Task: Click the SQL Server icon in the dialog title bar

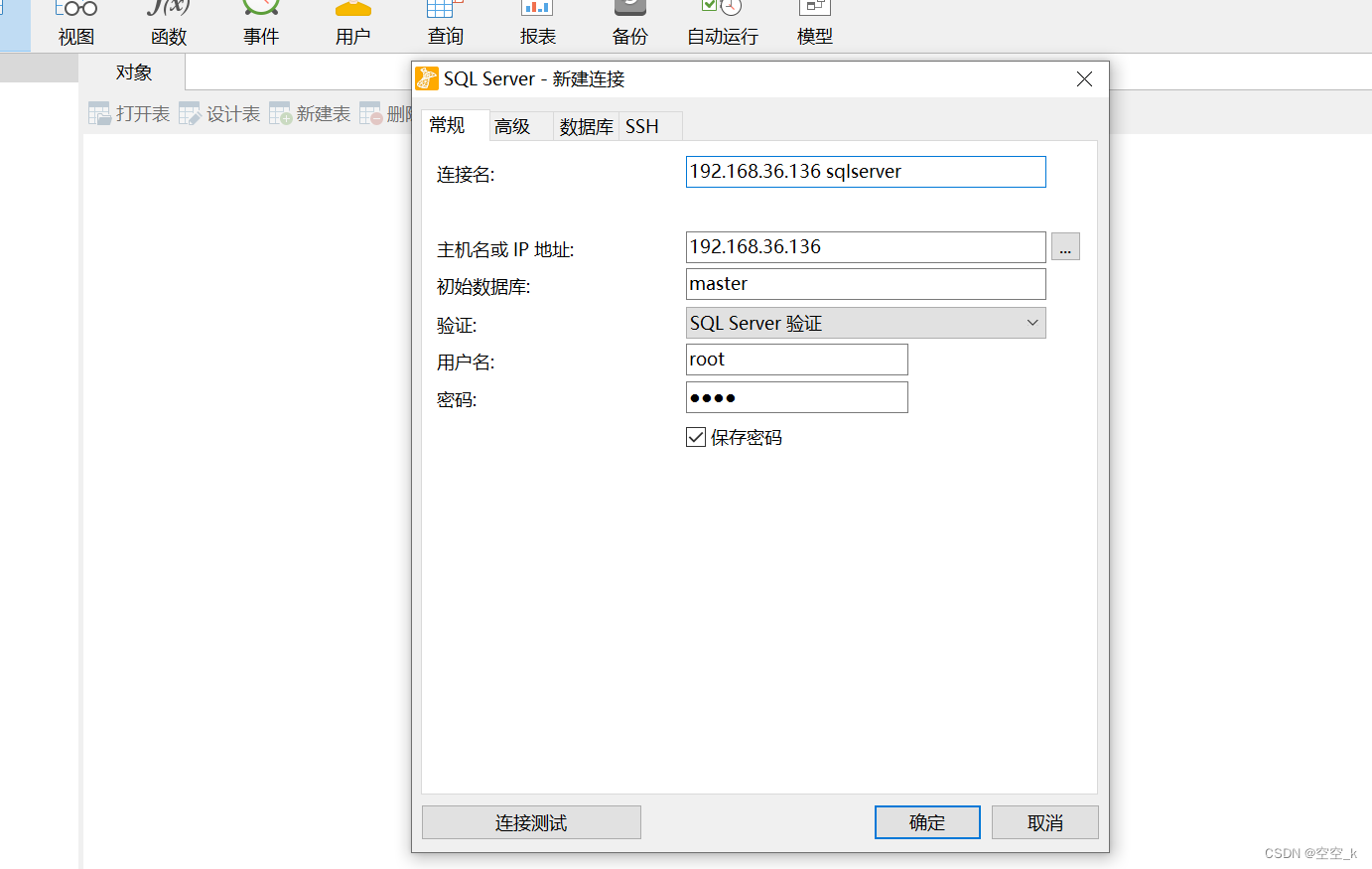Action: tap(427, 78)
